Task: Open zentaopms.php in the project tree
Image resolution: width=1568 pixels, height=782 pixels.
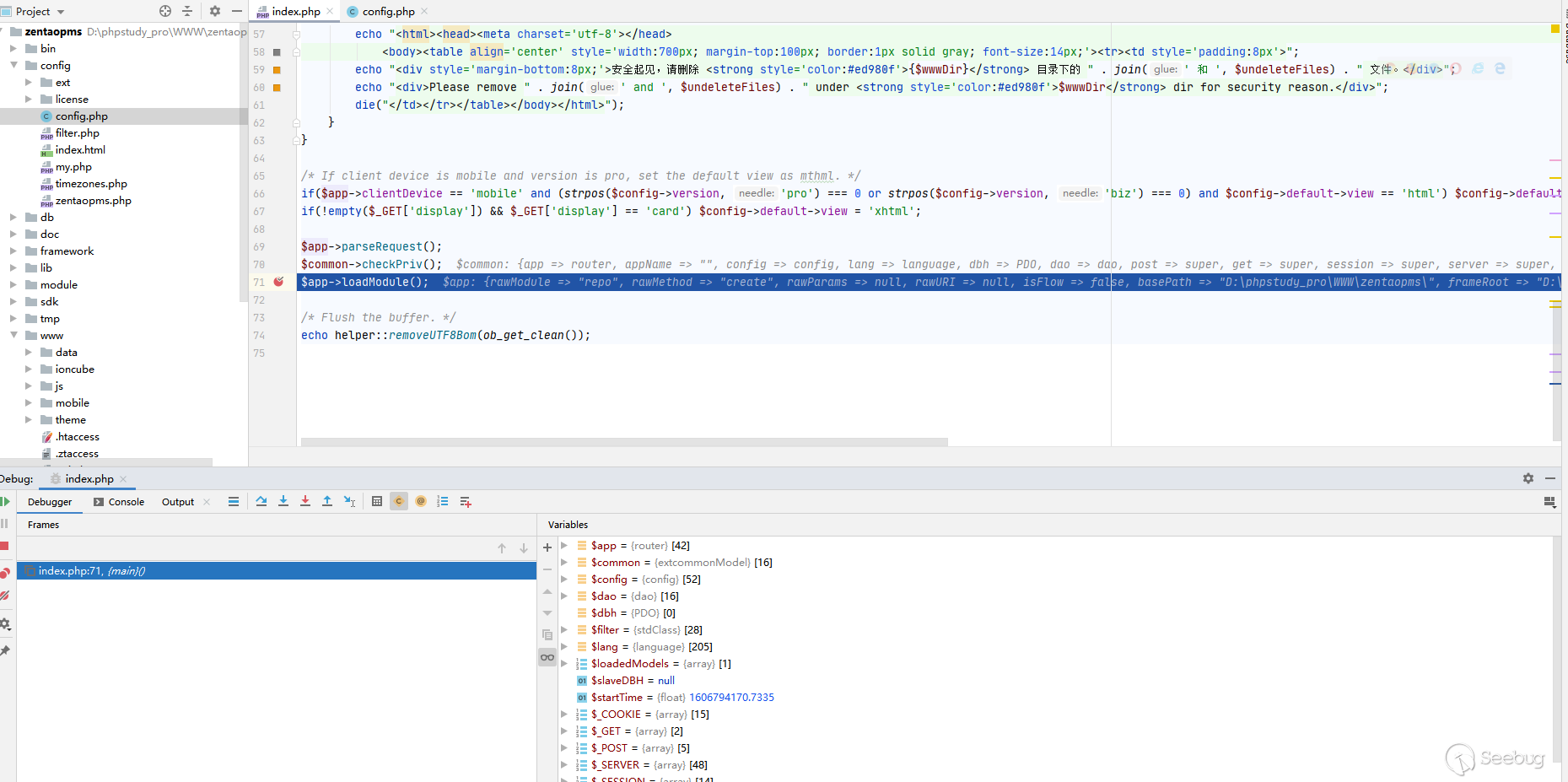Action: tap(93, 201)
